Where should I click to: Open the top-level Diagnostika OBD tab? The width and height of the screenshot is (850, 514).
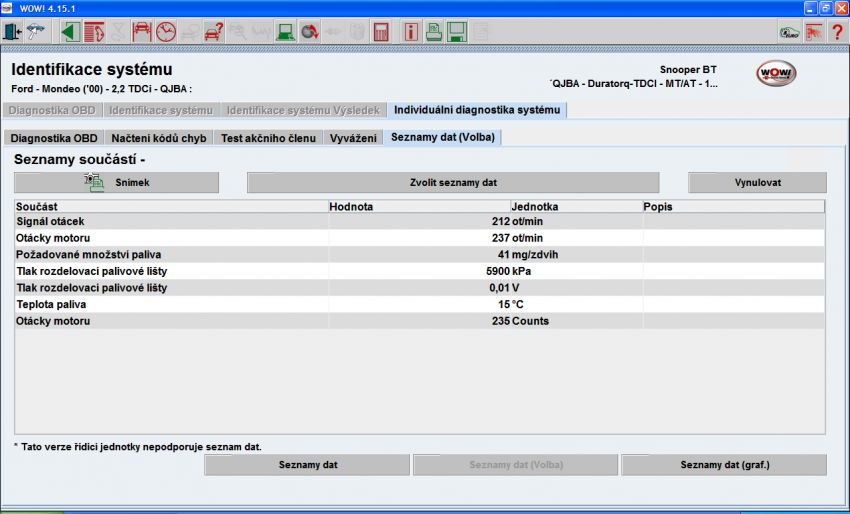pos(52,110)
